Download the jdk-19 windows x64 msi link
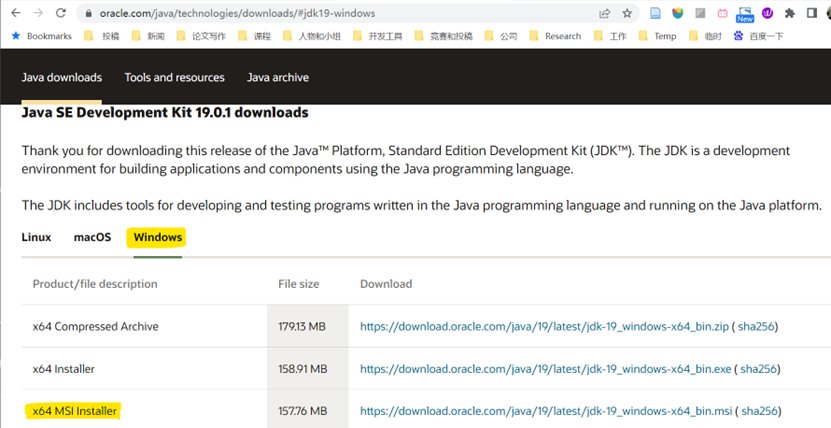Image resolution: width=831 pixels, height=428 pixels. [x=546, y=411]
